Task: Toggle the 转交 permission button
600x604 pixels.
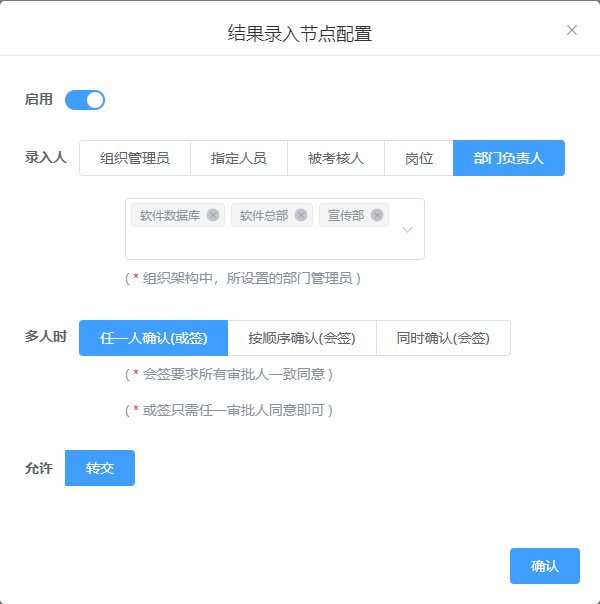Action: point(100,468)
